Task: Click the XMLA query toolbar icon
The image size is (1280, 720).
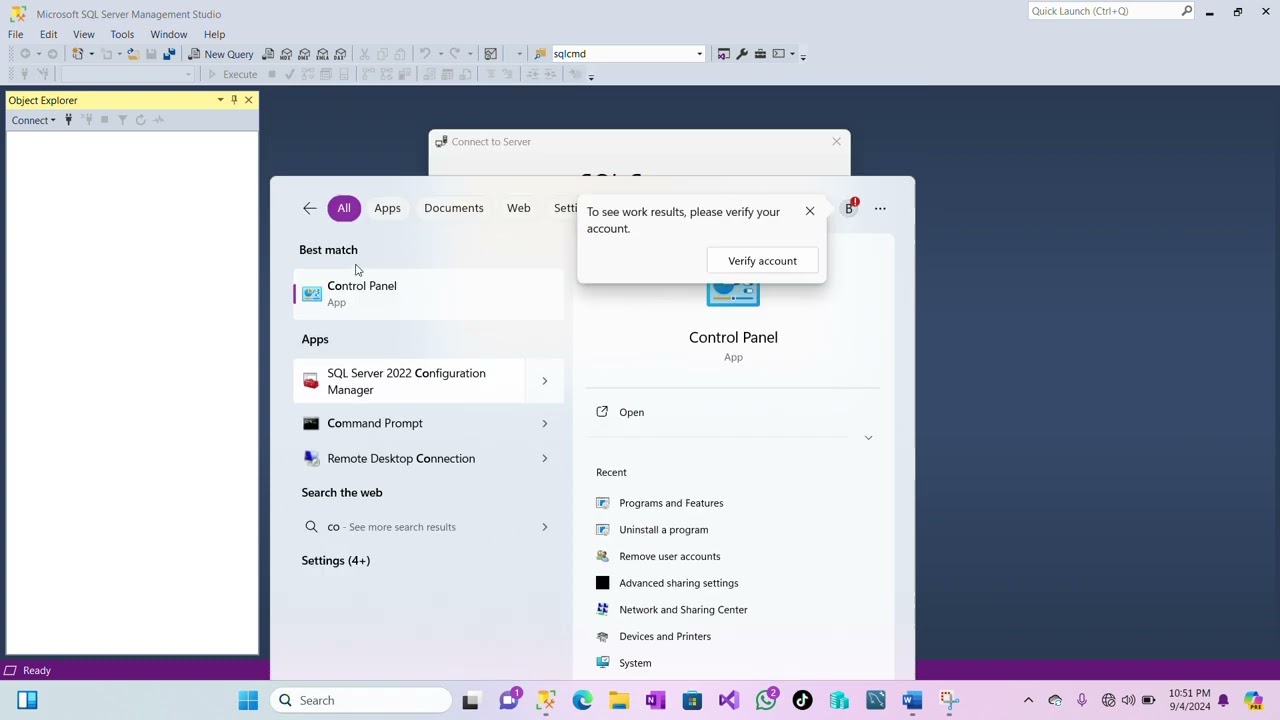Action: point(323,54)
